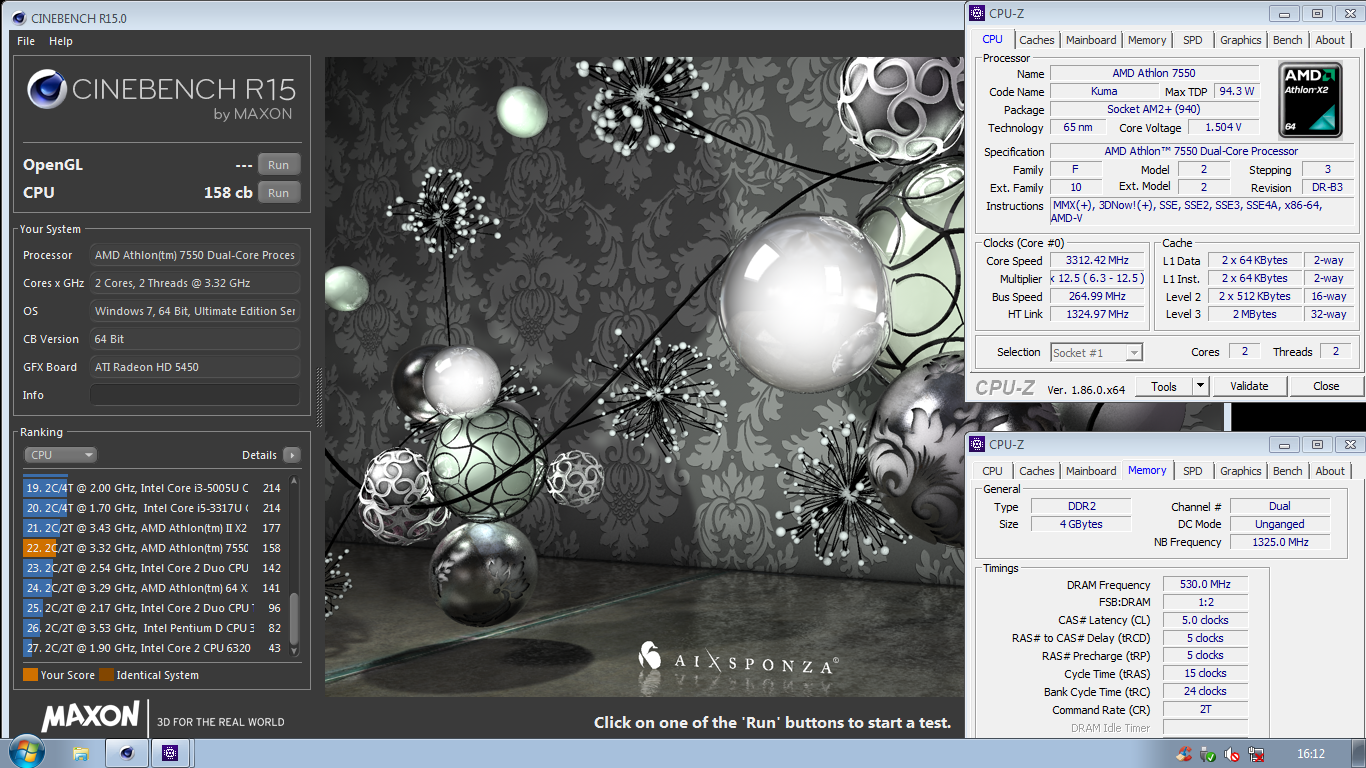Viewport: 1366px width, 768px height.
Task: Open the SPD tab in upper CPU-Z
Action: pos(1192,40)
